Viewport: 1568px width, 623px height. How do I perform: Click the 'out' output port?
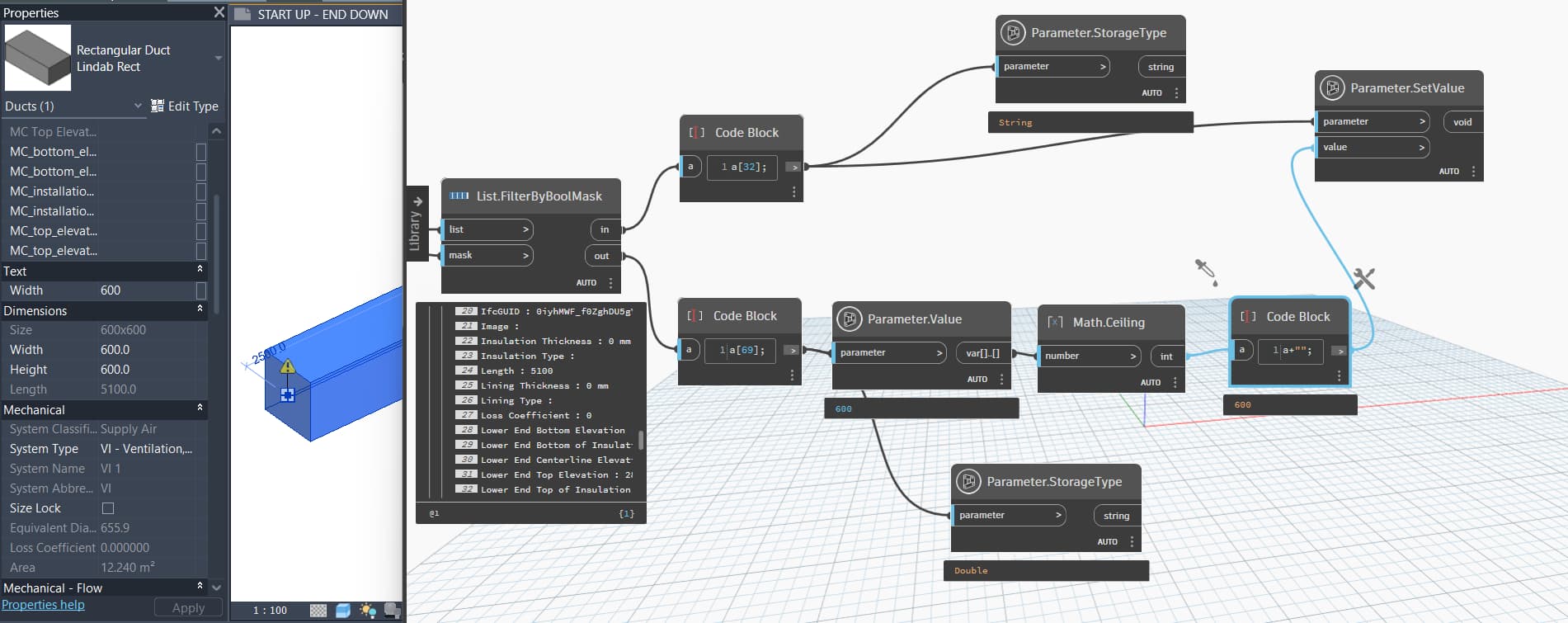602,256
